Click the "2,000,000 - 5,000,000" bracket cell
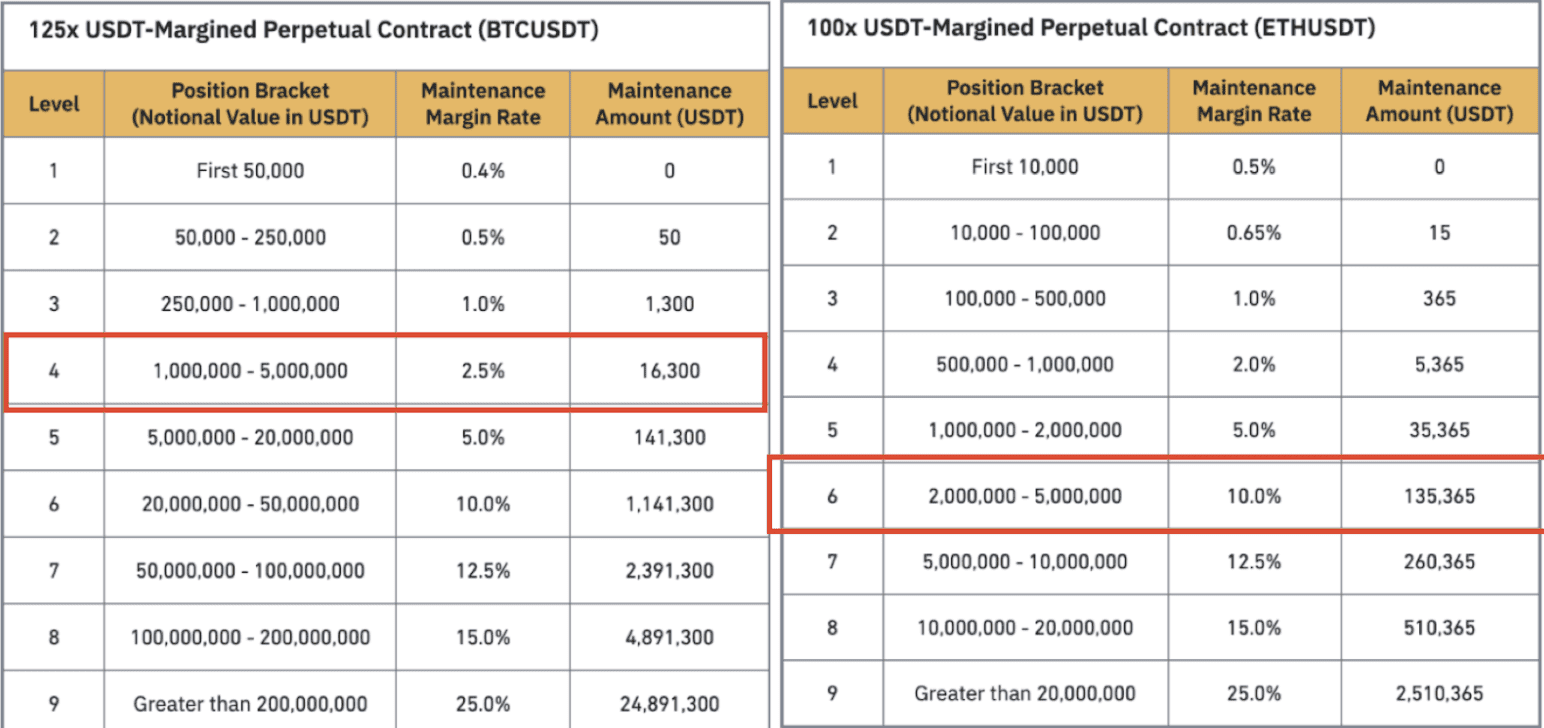The image size is (1544, 728). point(1025,496)
